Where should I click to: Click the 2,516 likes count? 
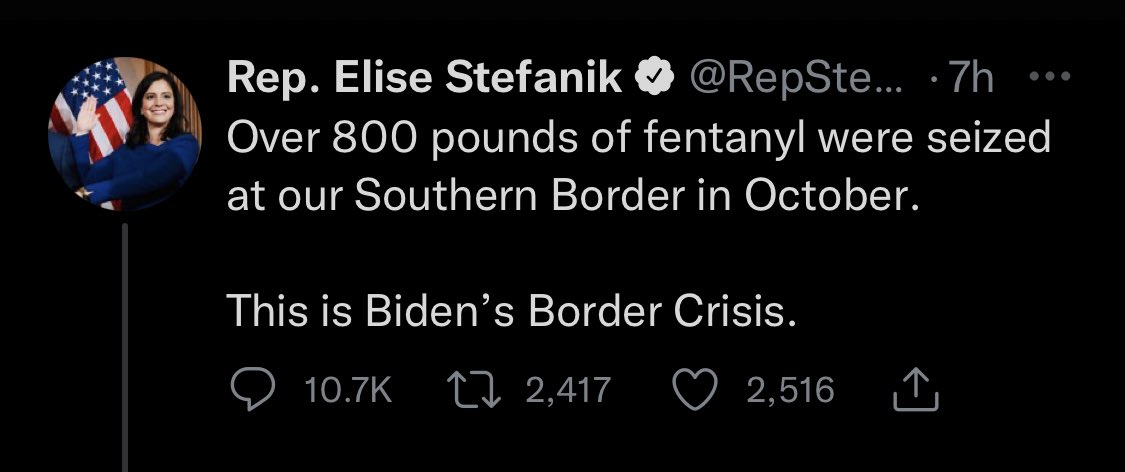click(x=790, y=390)
